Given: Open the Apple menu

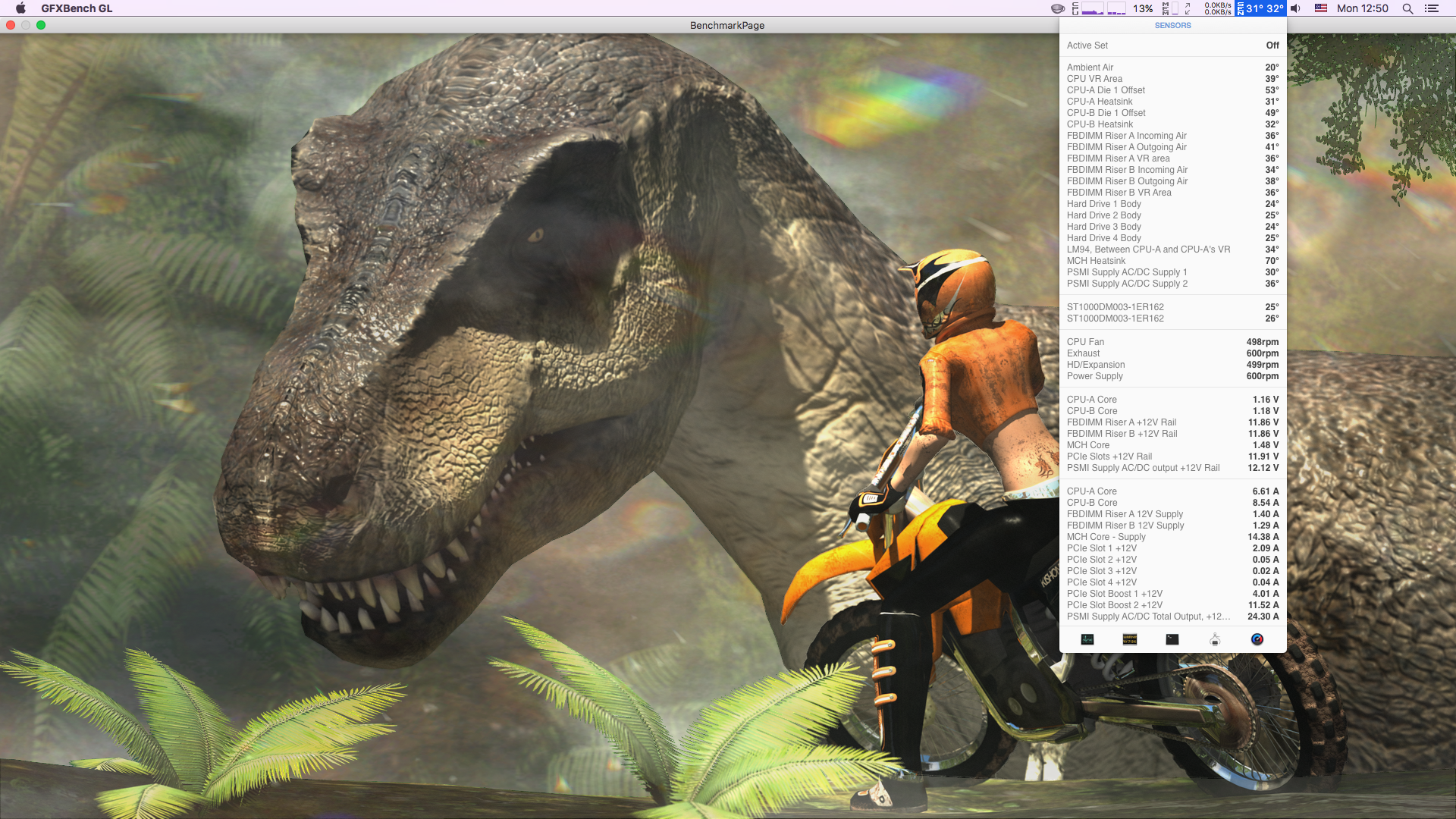Looking at the screenshot, I should (x=20, y=8).
